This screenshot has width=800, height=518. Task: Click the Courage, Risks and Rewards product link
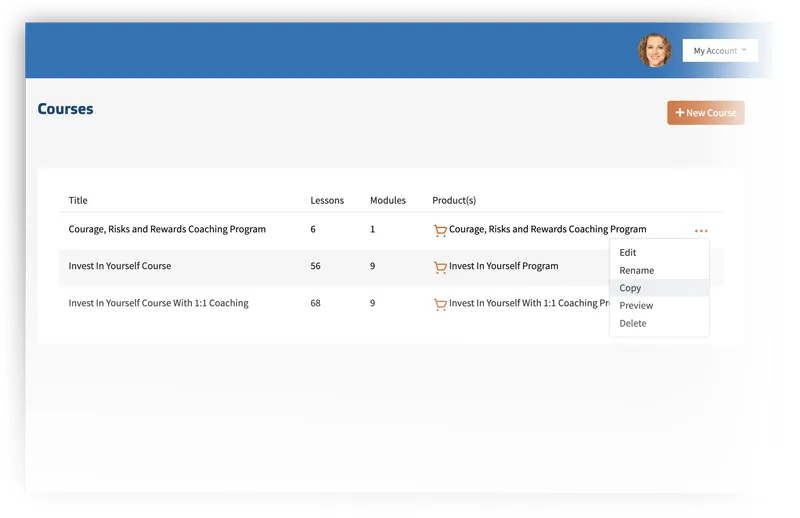coord(547,229)
